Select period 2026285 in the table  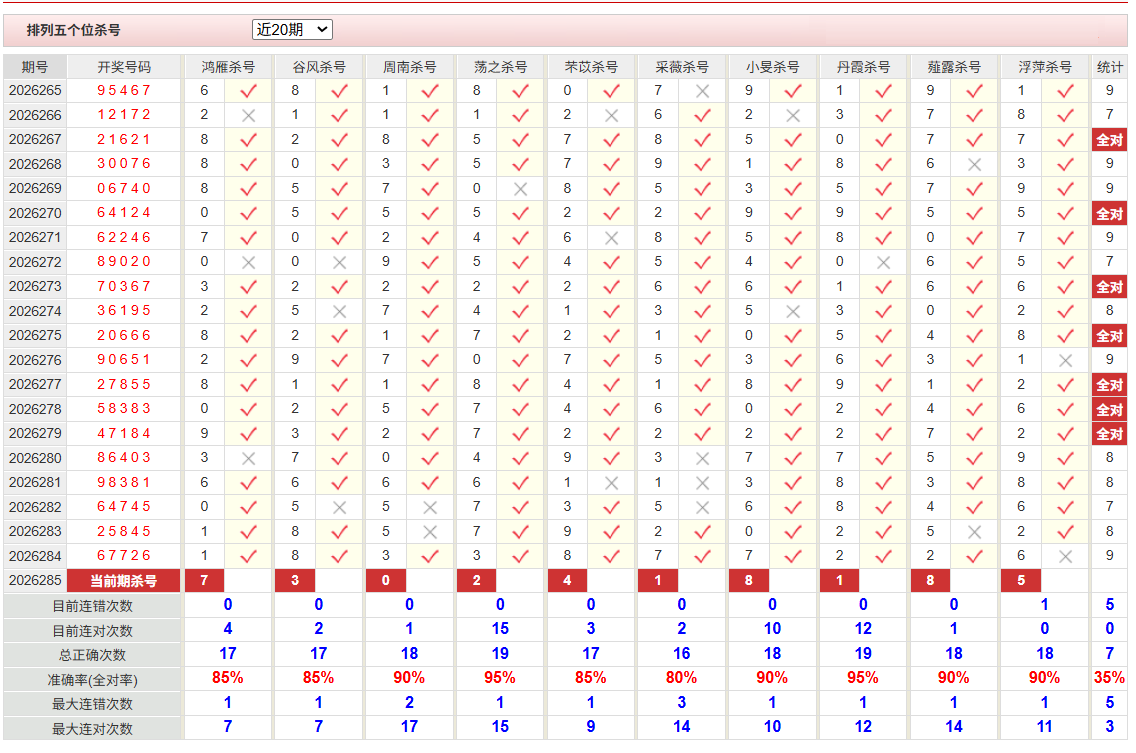(x=35, y=581)
